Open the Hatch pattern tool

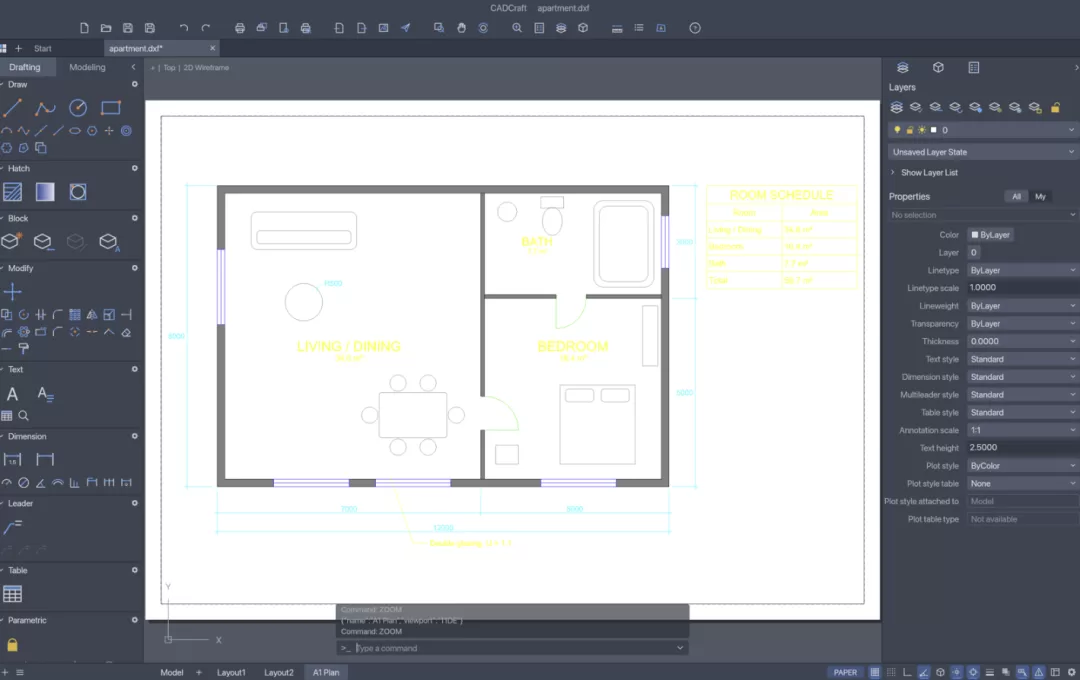pos(12,192)
